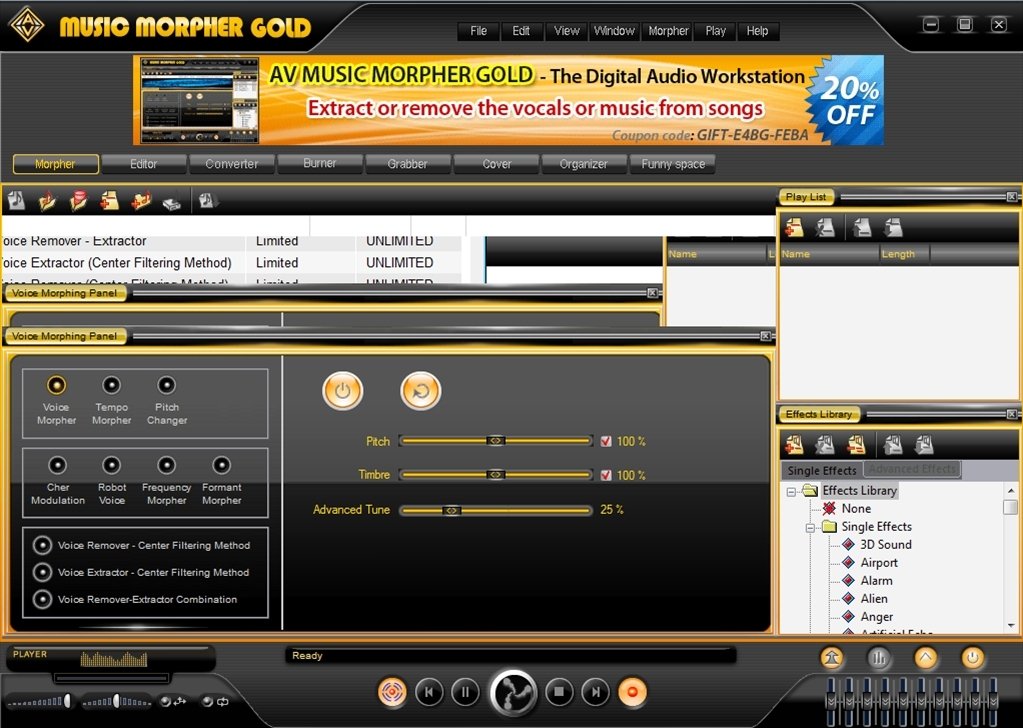1023x728 pixels.
Task: Collapse the Effects Library root tree node
Action: point(791,492)
